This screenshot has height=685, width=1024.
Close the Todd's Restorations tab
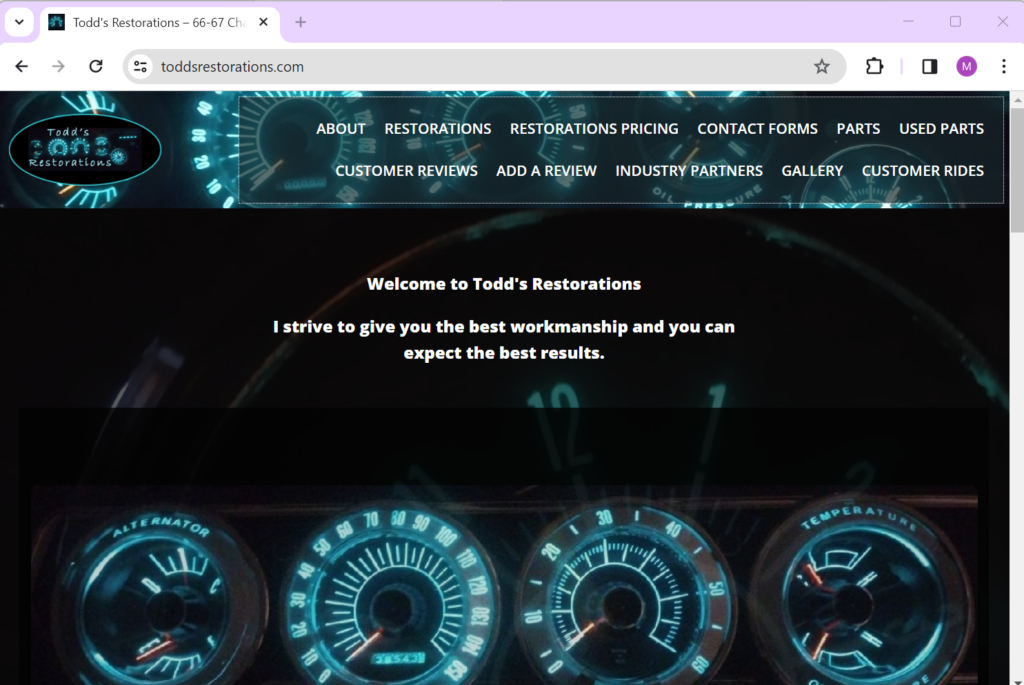click(x=263, y=22)
